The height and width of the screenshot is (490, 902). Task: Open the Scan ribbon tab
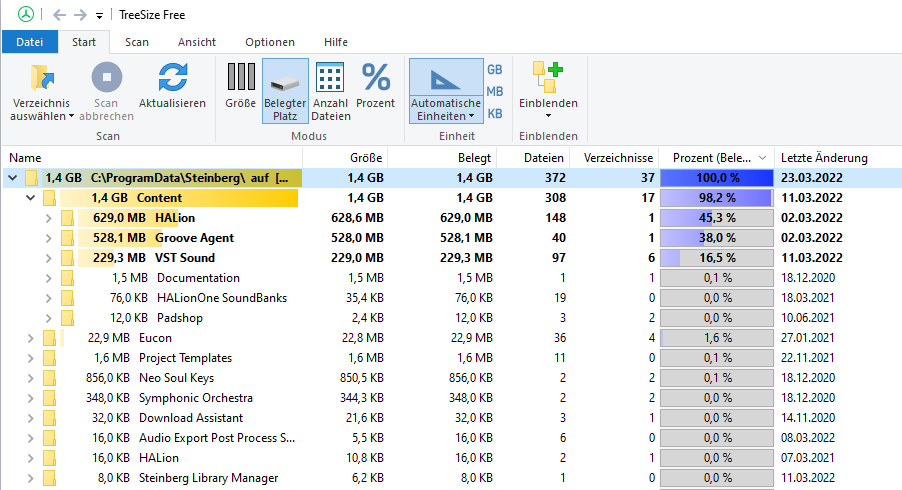point(137,42)
